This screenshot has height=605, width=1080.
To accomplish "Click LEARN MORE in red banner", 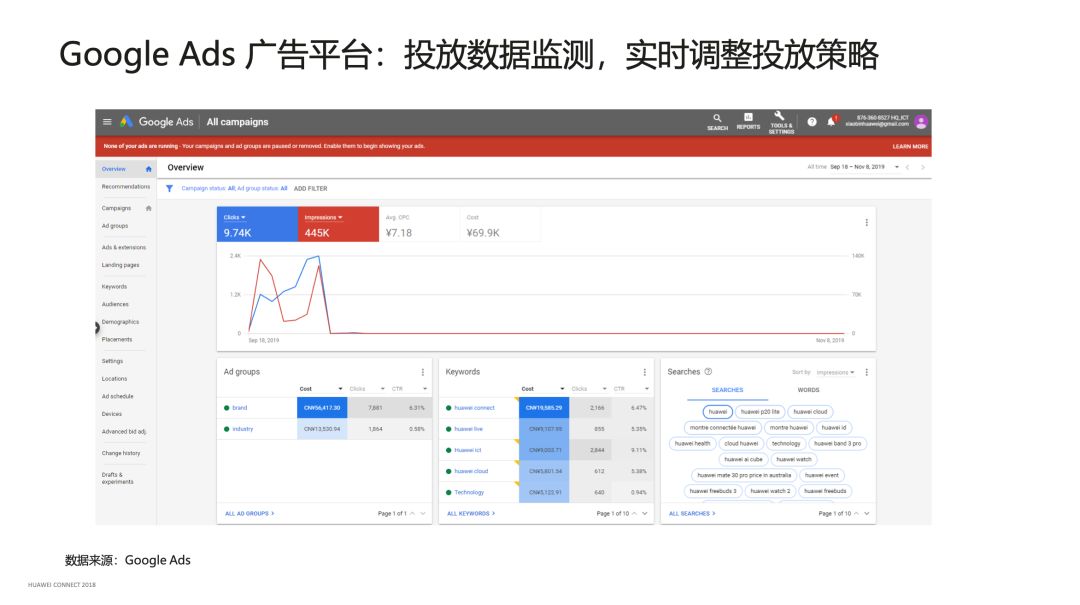I will [x=910, y=147].
